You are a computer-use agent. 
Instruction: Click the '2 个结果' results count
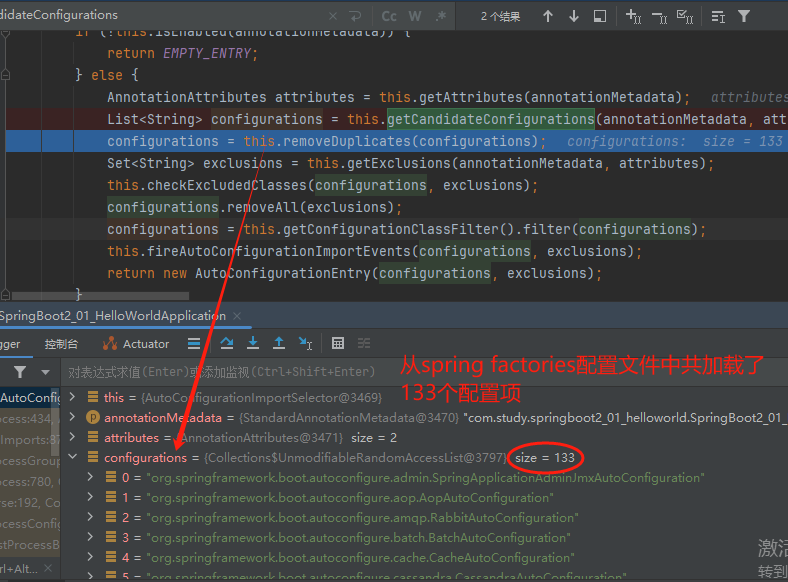pyautogui.click(x=500, y=17)
